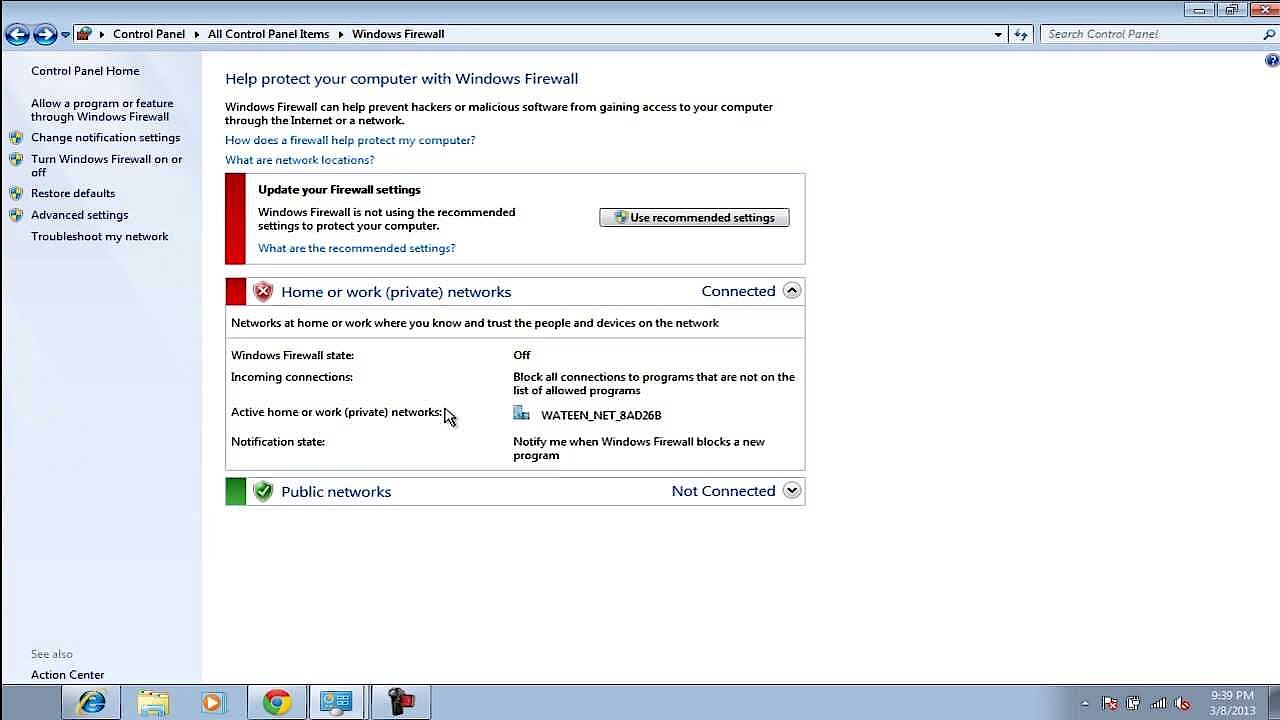This screenshot has width=1280, height=720.
Task: Open Turn Windows Firewall on or off
Action: tap(107, 165)
